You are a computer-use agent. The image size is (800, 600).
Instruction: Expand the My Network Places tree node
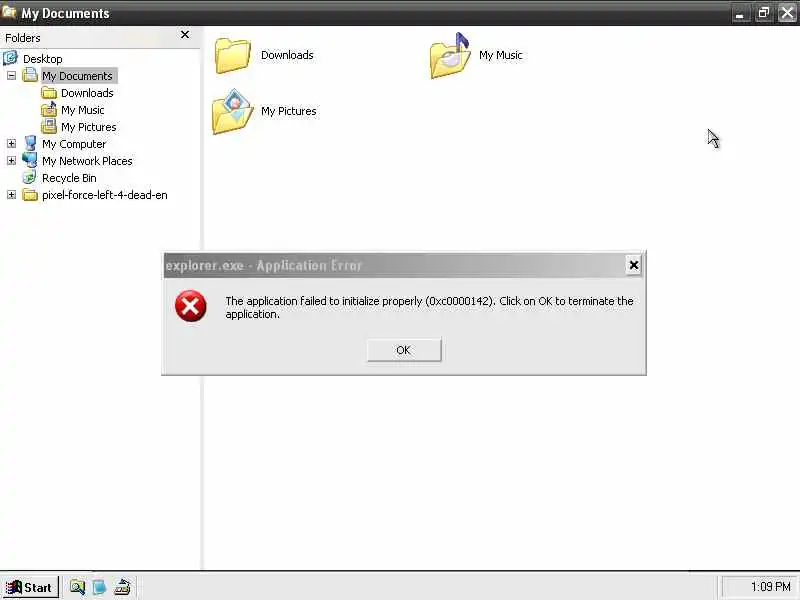click(11, 161)
